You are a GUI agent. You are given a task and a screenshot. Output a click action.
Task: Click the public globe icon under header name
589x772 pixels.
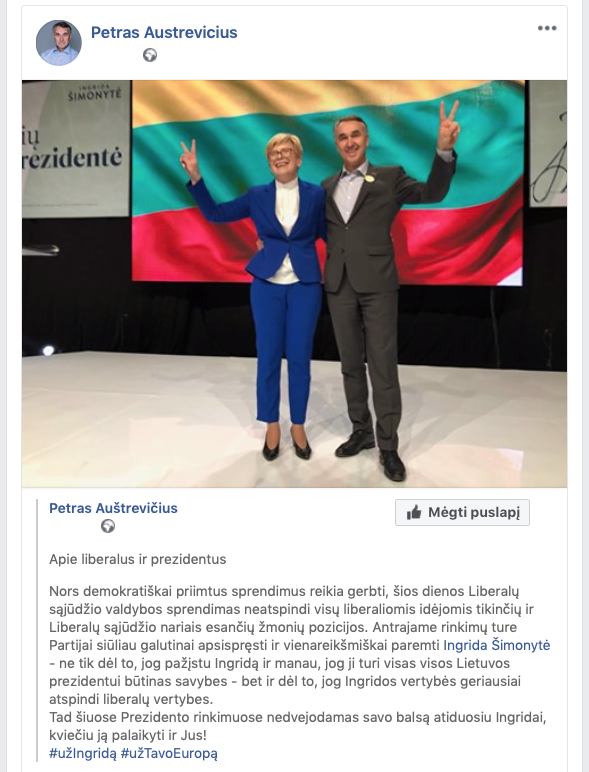click(x=150, y=55)
